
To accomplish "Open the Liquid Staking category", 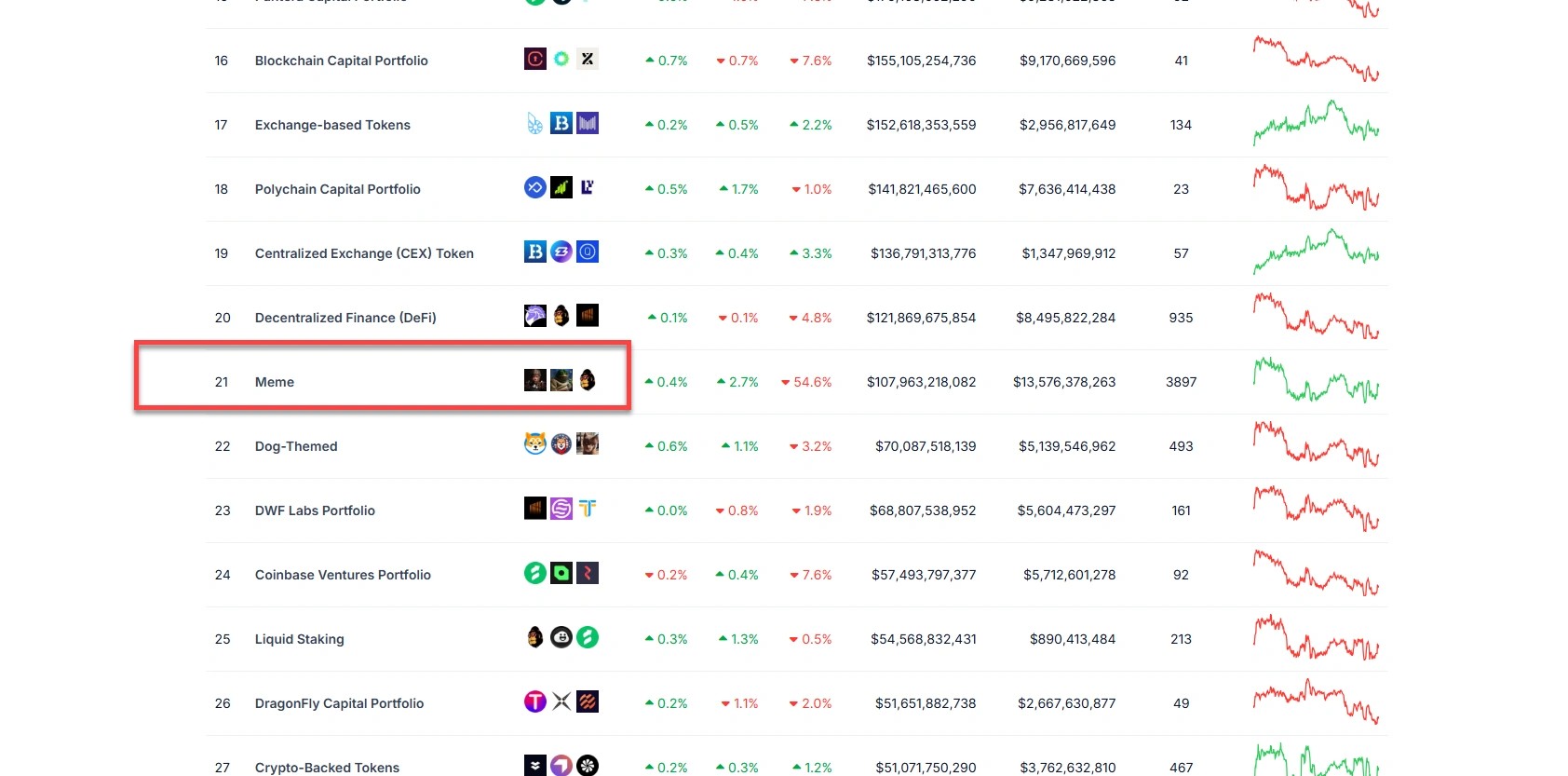I will pos(300,639).
